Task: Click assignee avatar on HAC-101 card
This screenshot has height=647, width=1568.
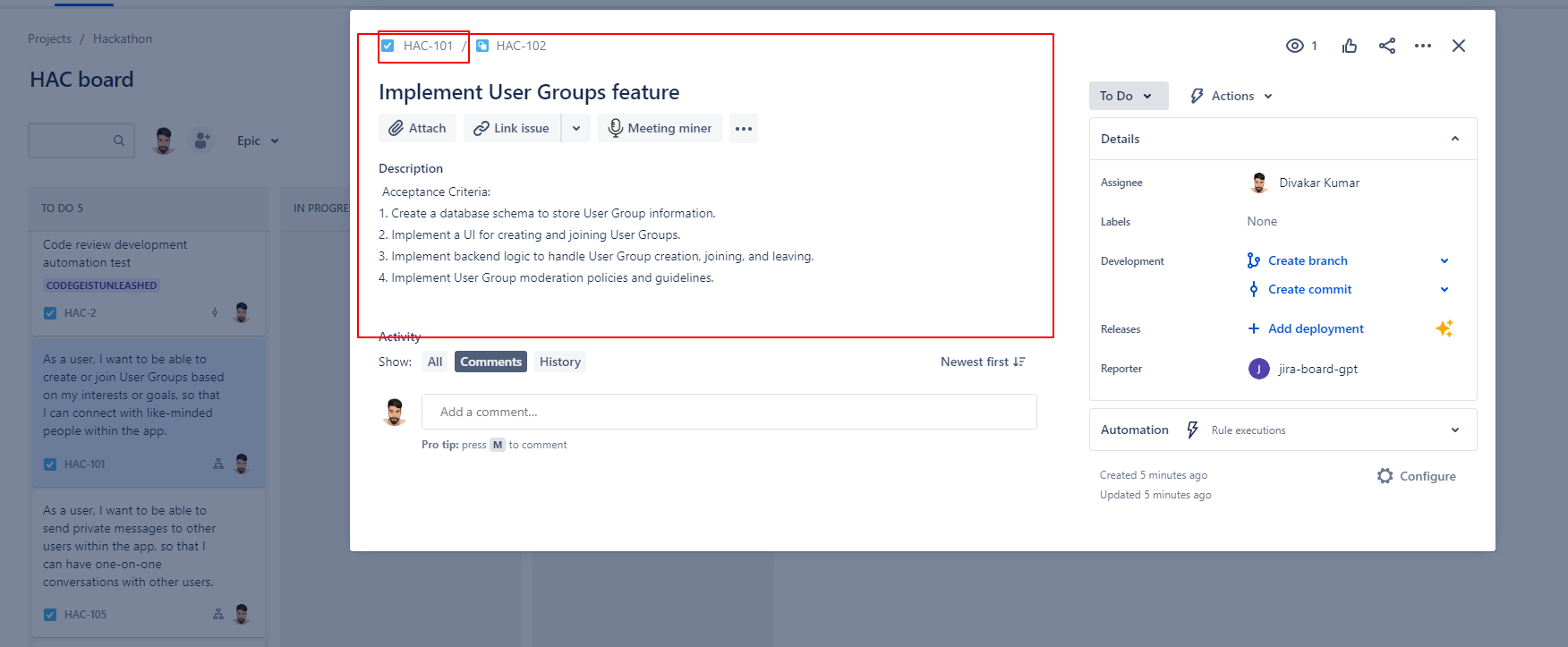Action: tap(242, 464)
